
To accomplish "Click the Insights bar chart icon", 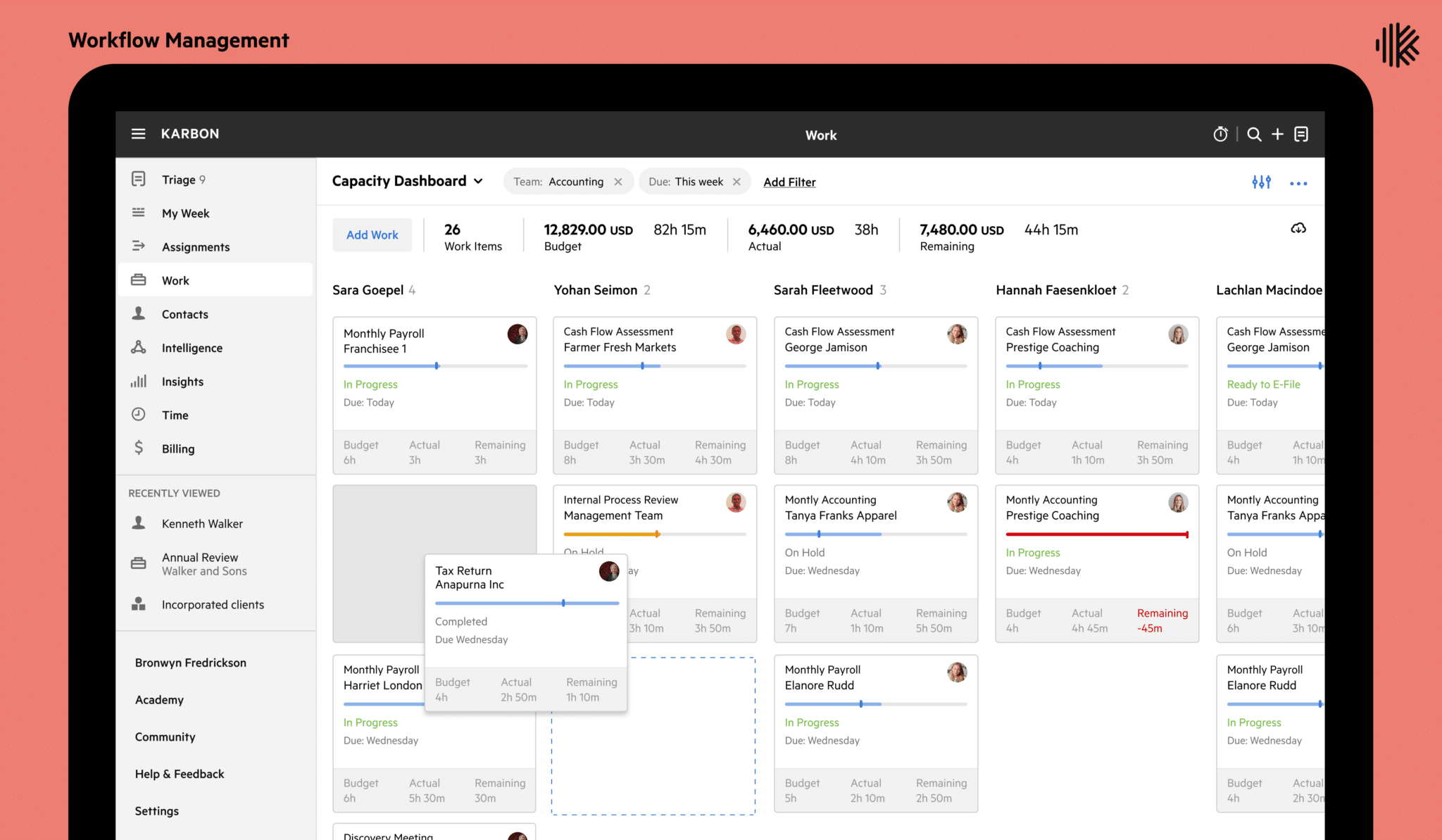I will click(x=139, y=381).
